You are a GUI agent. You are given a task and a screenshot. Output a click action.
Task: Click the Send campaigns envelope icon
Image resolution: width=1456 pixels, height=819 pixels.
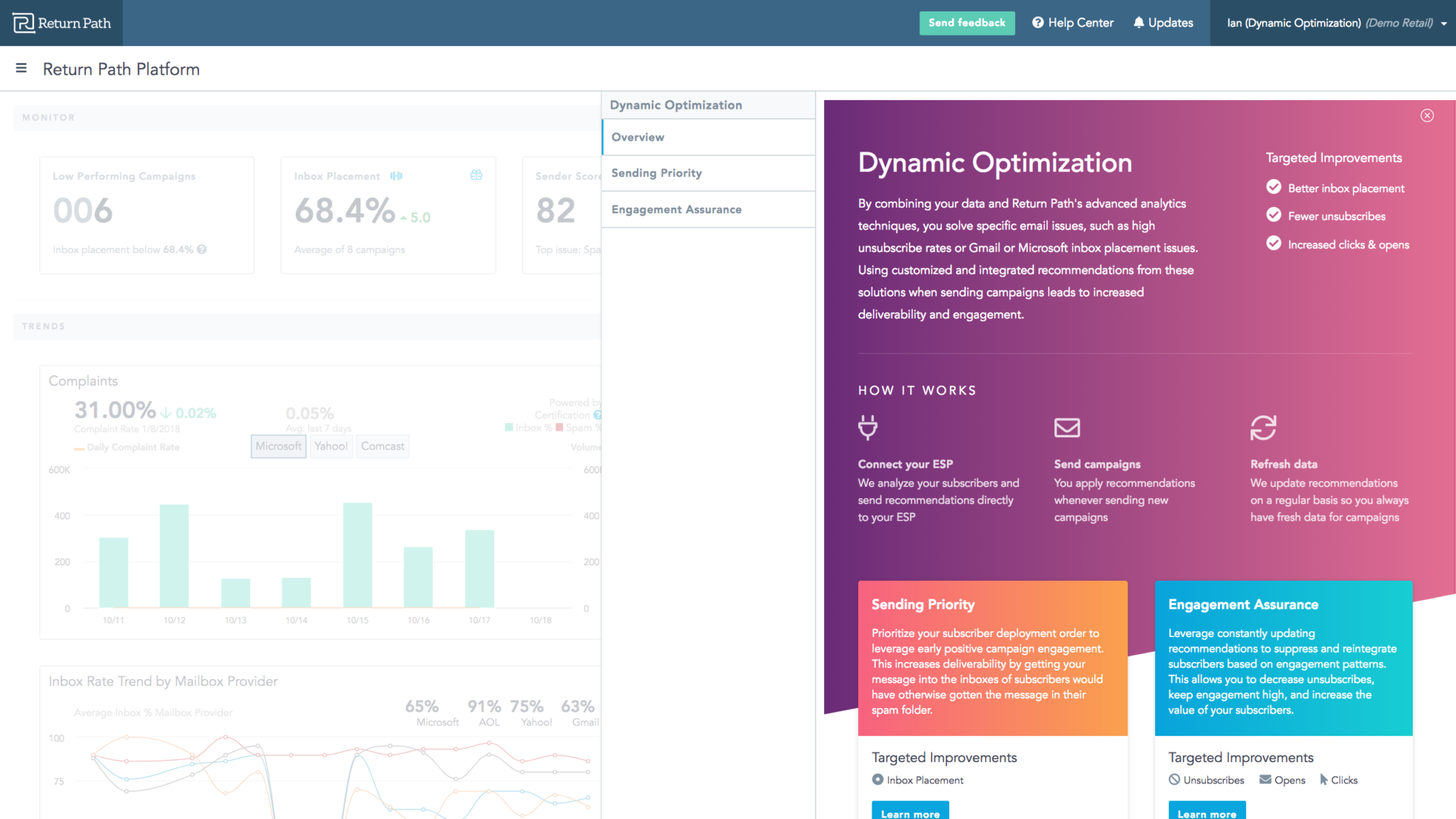1066,427
